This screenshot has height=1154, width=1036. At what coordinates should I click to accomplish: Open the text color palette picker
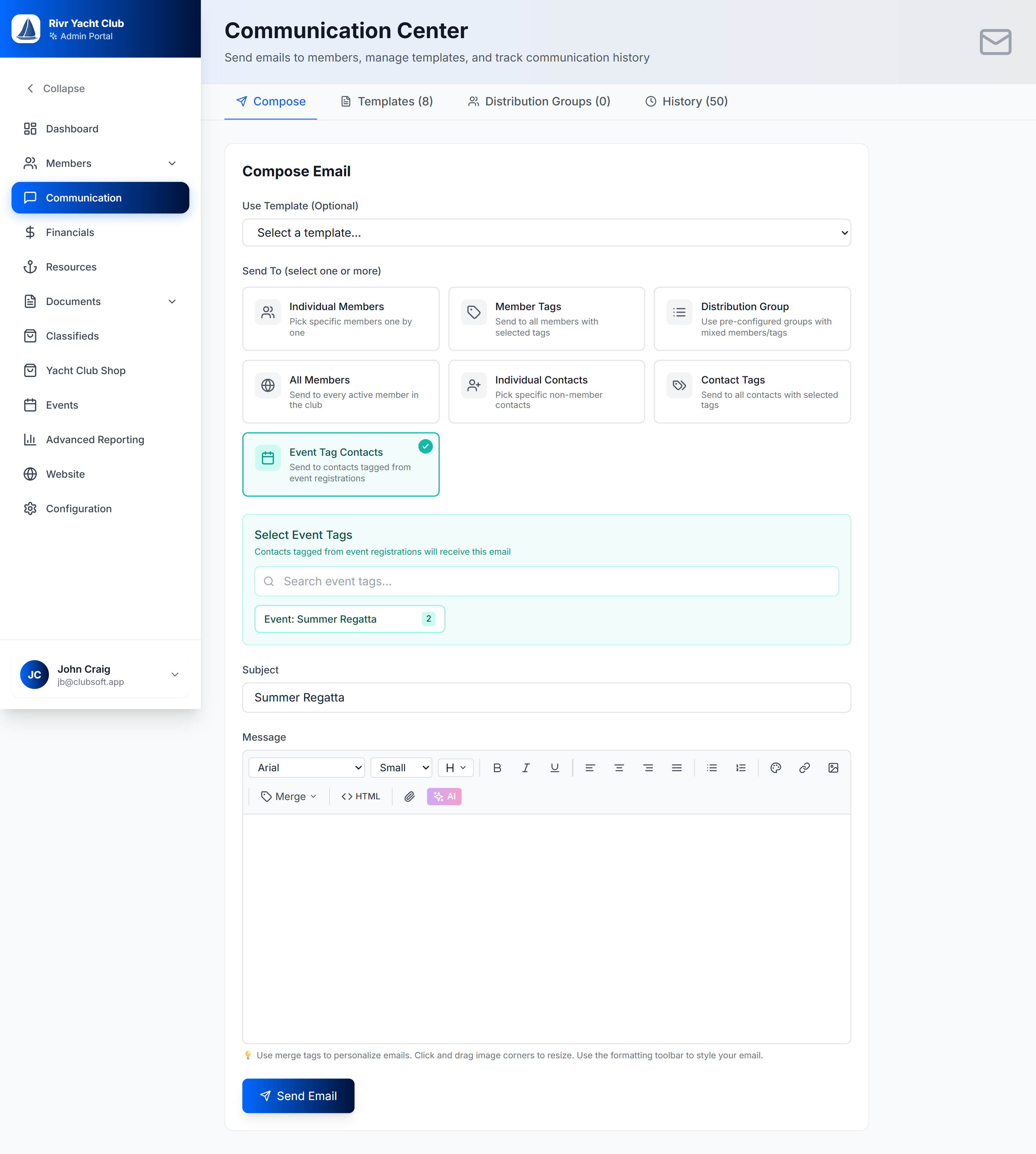(x=775, y=767)
